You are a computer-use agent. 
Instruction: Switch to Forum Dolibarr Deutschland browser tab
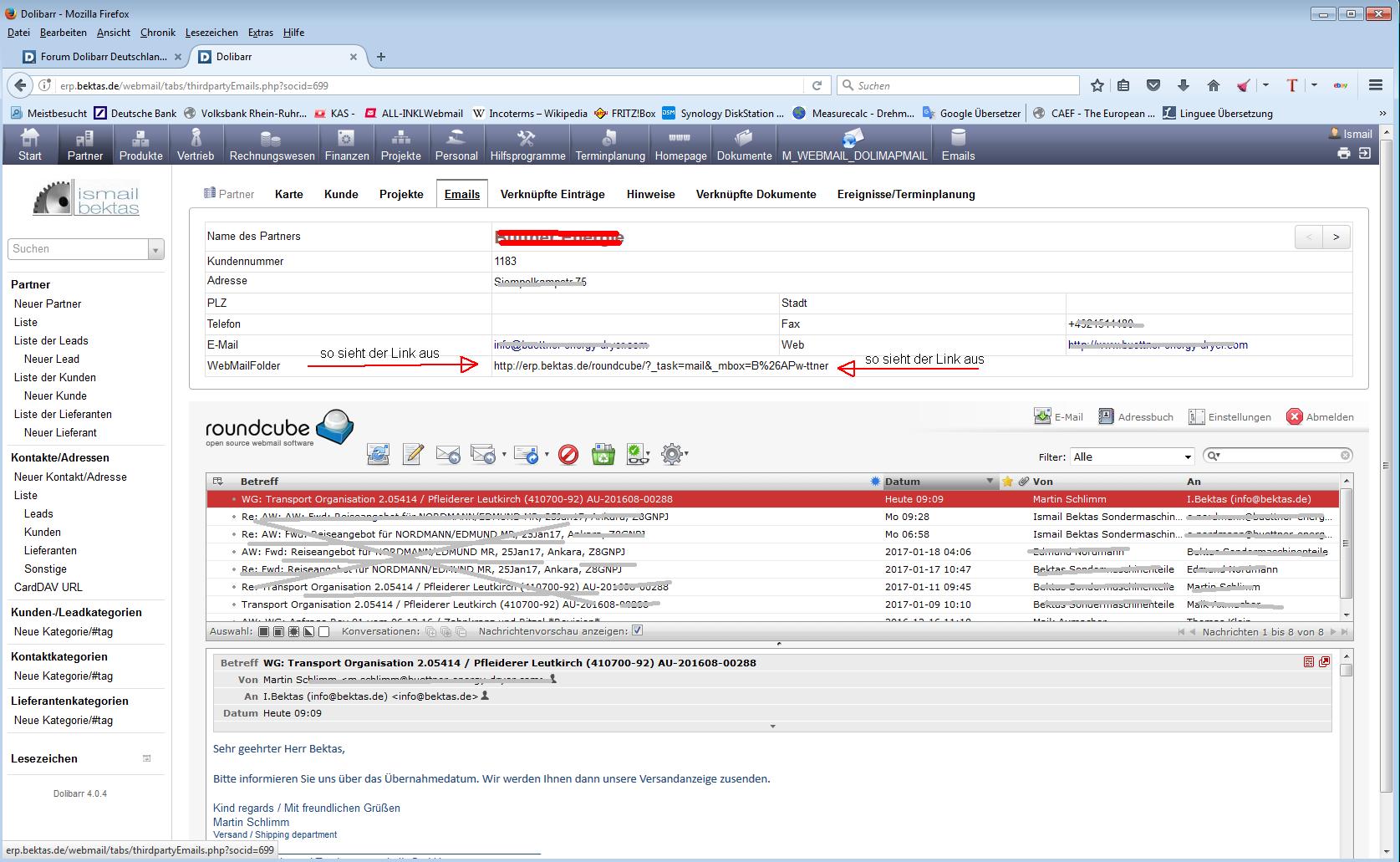pyautogui.click(x=104, y=57)
